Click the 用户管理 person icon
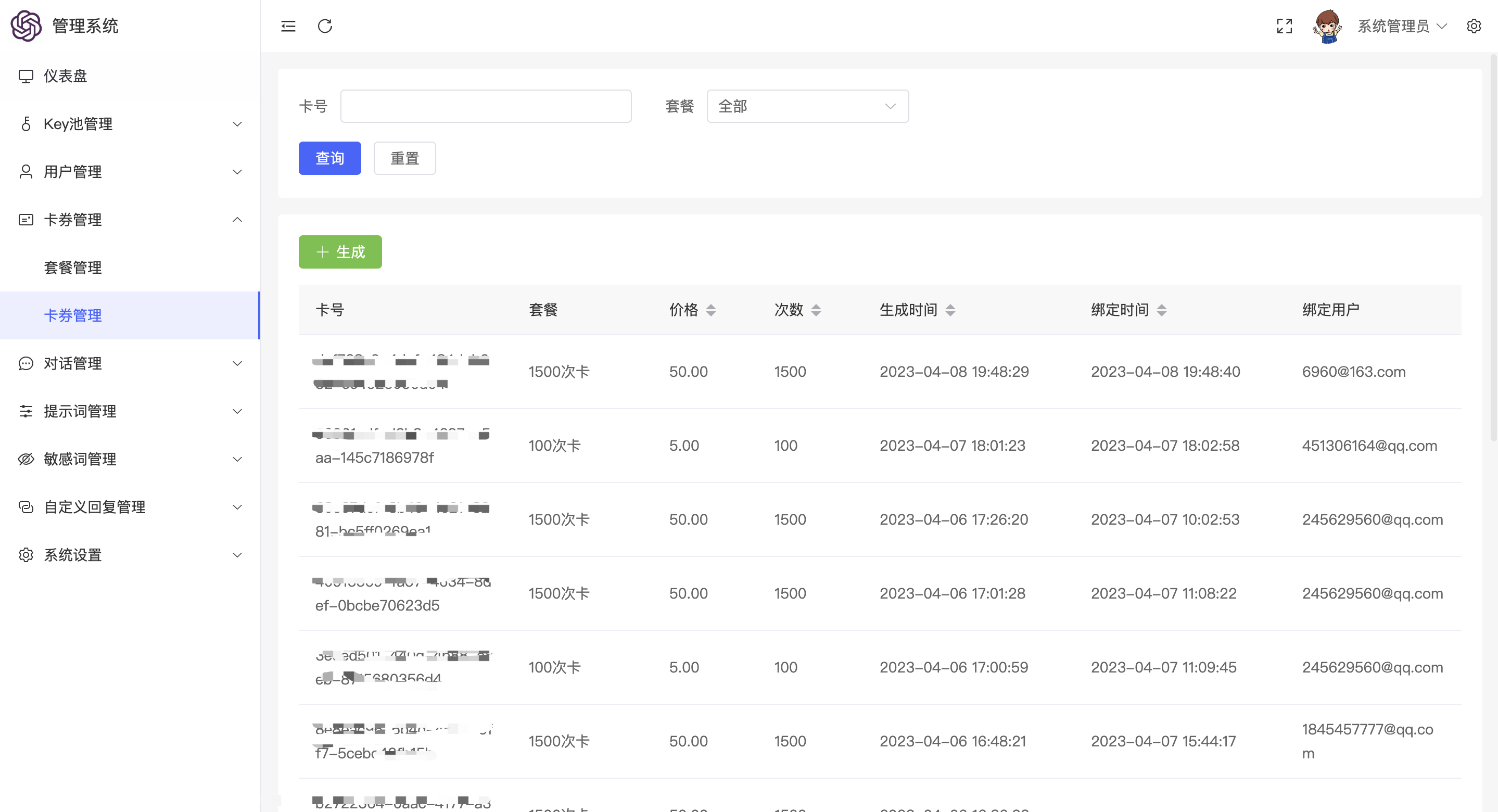Image resolution: width=1498 pixels, height=812 pixels. [26, 172]
